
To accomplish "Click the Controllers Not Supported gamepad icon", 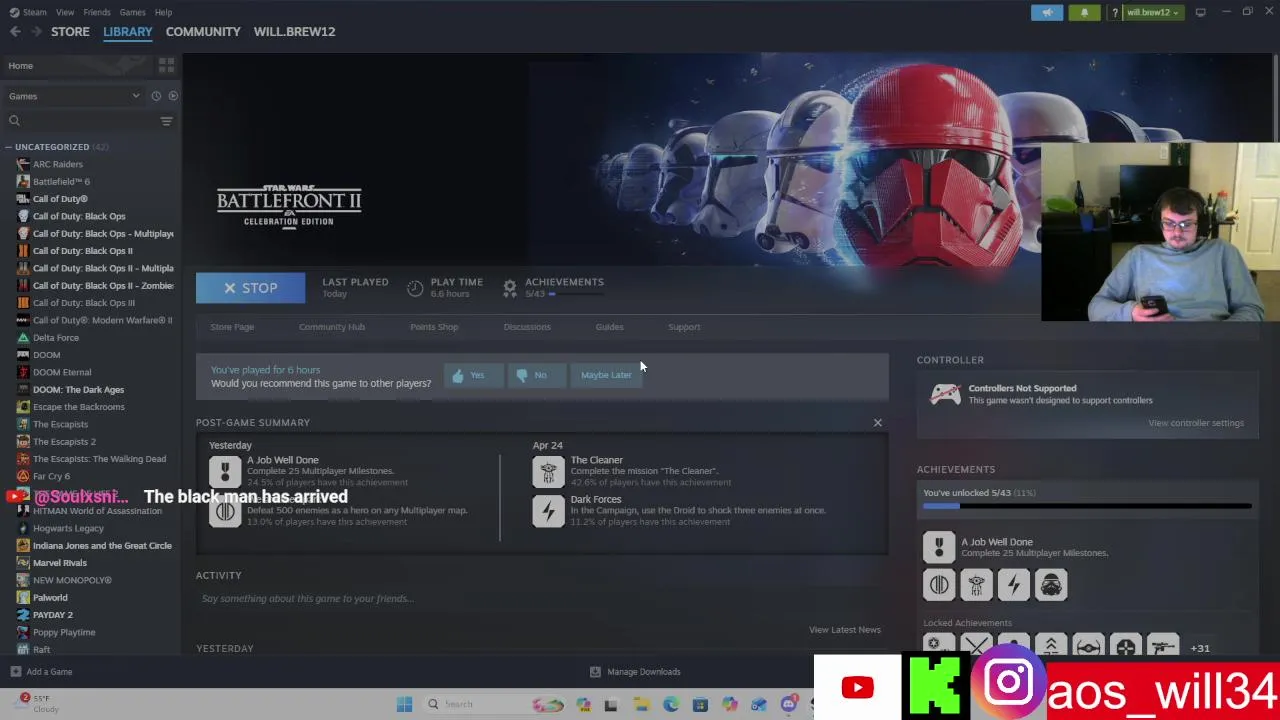I will [x=945, y=395].
